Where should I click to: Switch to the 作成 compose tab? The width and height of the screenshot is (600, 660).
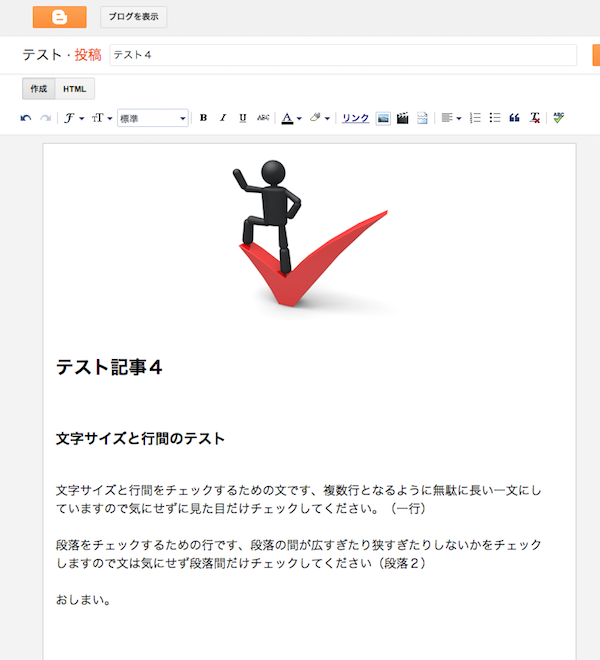(38, 89)
